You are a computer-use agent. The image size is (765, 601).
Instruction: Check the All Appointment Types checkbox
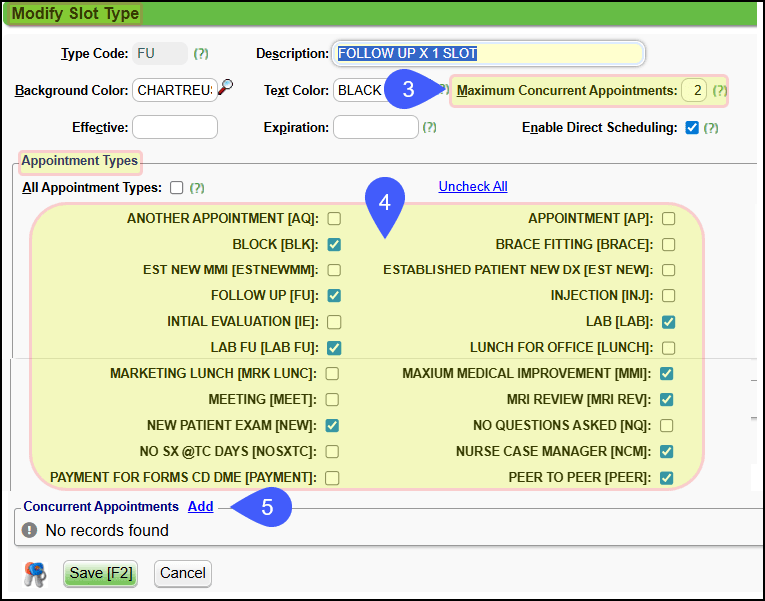[x=177, y=188]
